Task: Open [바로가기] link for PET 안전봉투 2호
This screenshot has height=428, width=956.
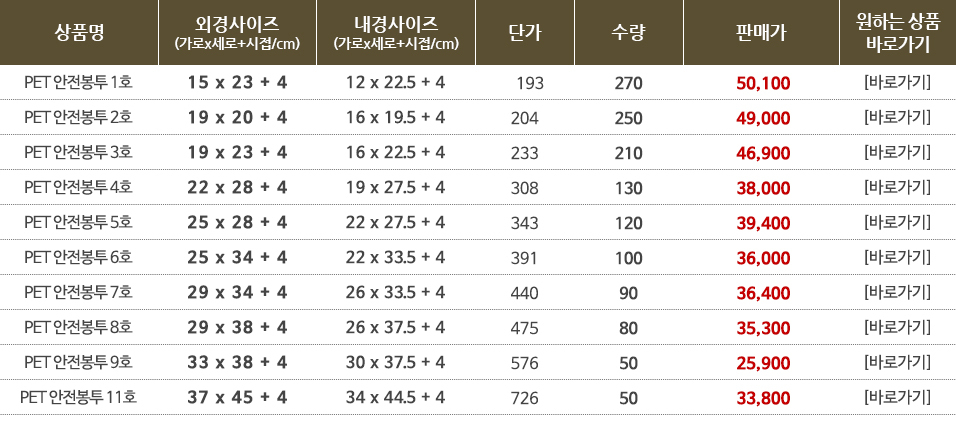Action: point(897,118)
